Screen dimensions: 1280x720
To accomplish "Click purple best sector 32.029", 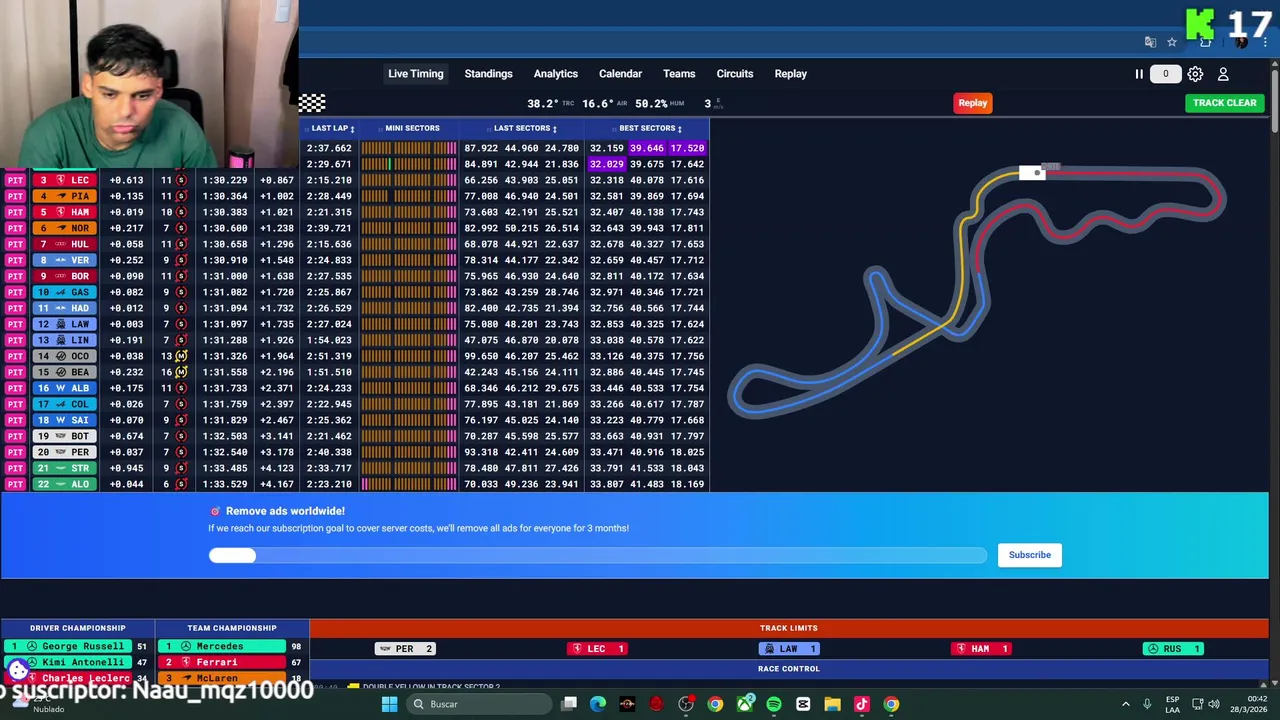I will coord(606,164).
